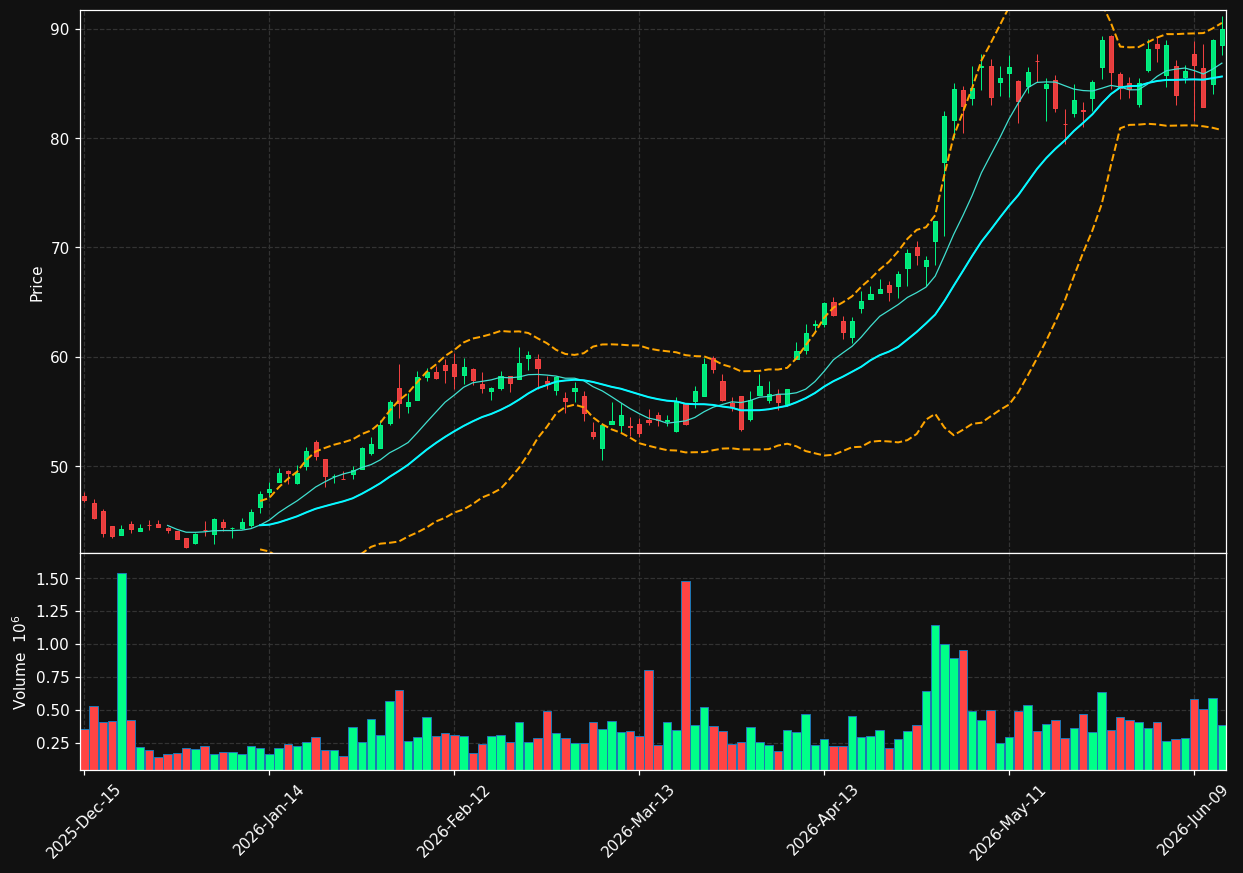Click the 'Price' y-axis label
Image resolution: width=1243 pixels, height=873 pixels.
[x=37, y=283]
